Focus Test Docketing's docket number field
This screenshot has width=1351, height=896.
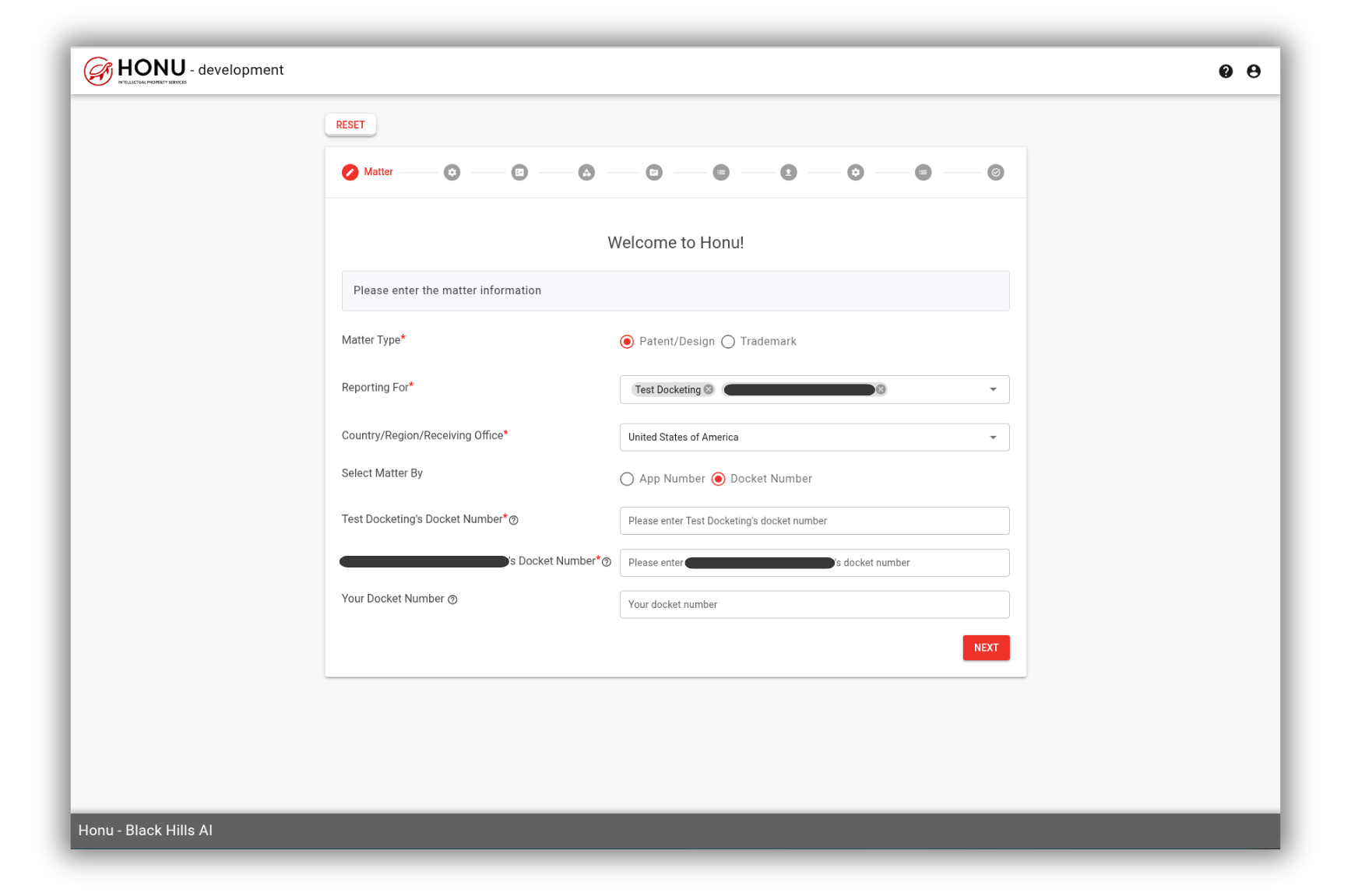pos(814,521)
